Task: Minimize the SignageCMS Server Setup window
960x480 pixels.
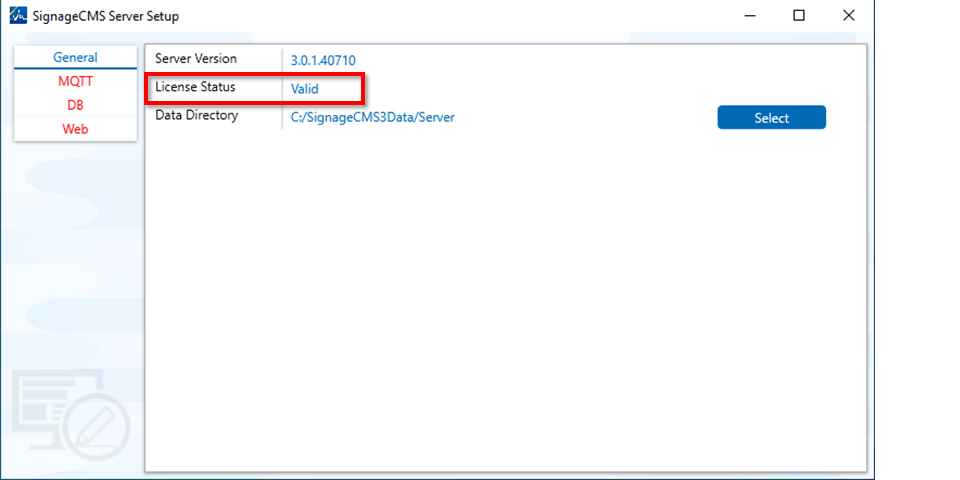Action: coord(749,16)
